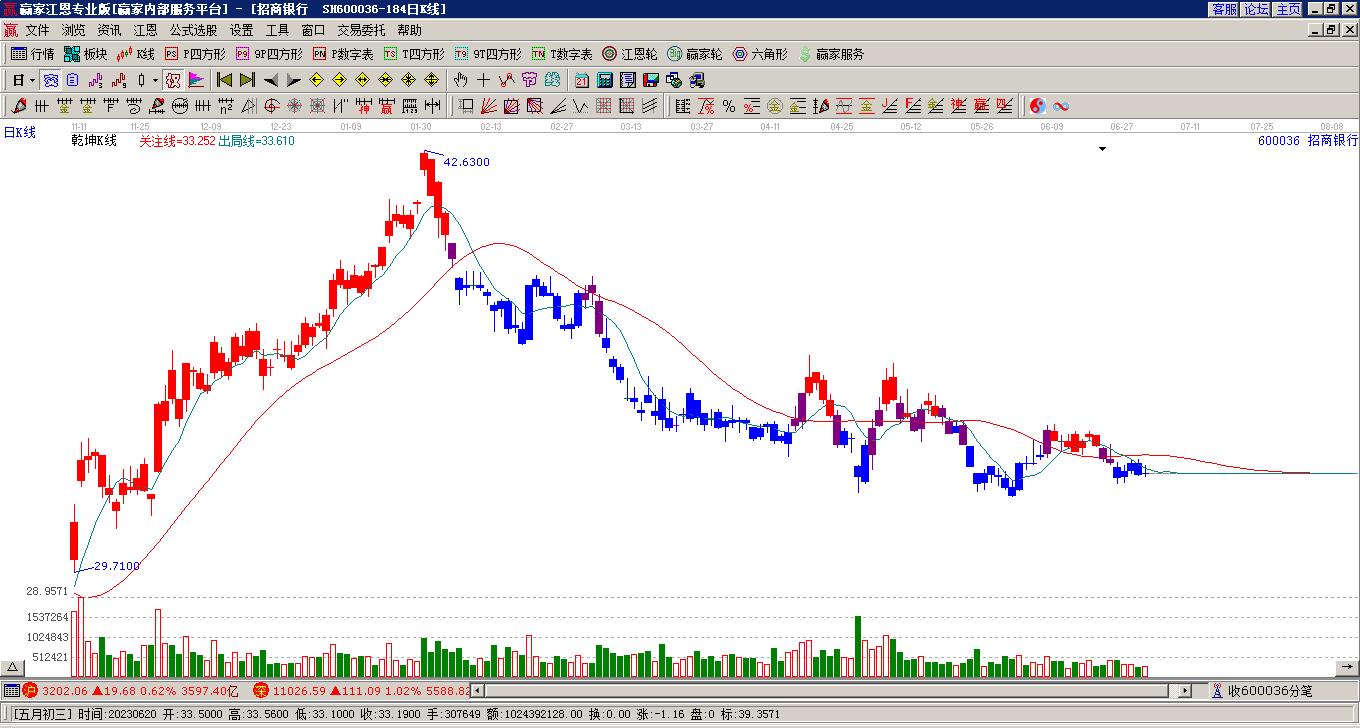Toggle the highlighted red pattern icon before the flag
This screenshot has height=728, width=1360.
tap(173, 80)
